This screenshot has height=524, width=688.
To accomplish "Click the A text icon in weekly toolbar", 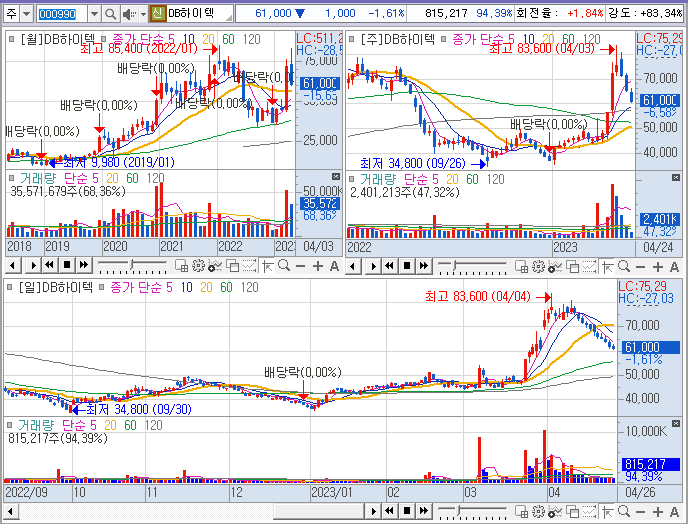I will [x=674, y=266].
